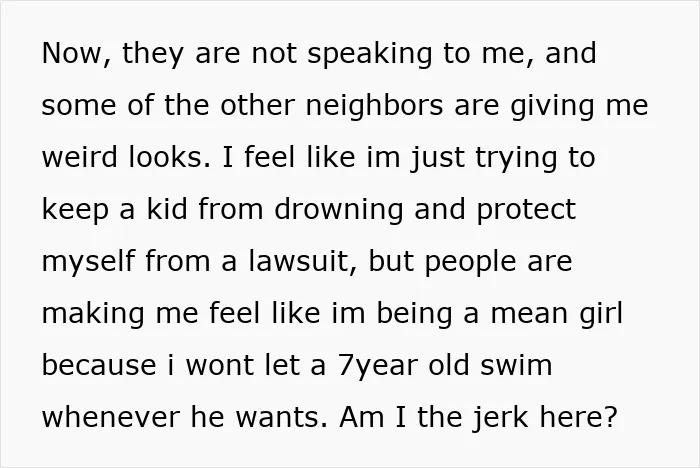
Task: Click the word "giving" in the second line
Action: [552, 107]
